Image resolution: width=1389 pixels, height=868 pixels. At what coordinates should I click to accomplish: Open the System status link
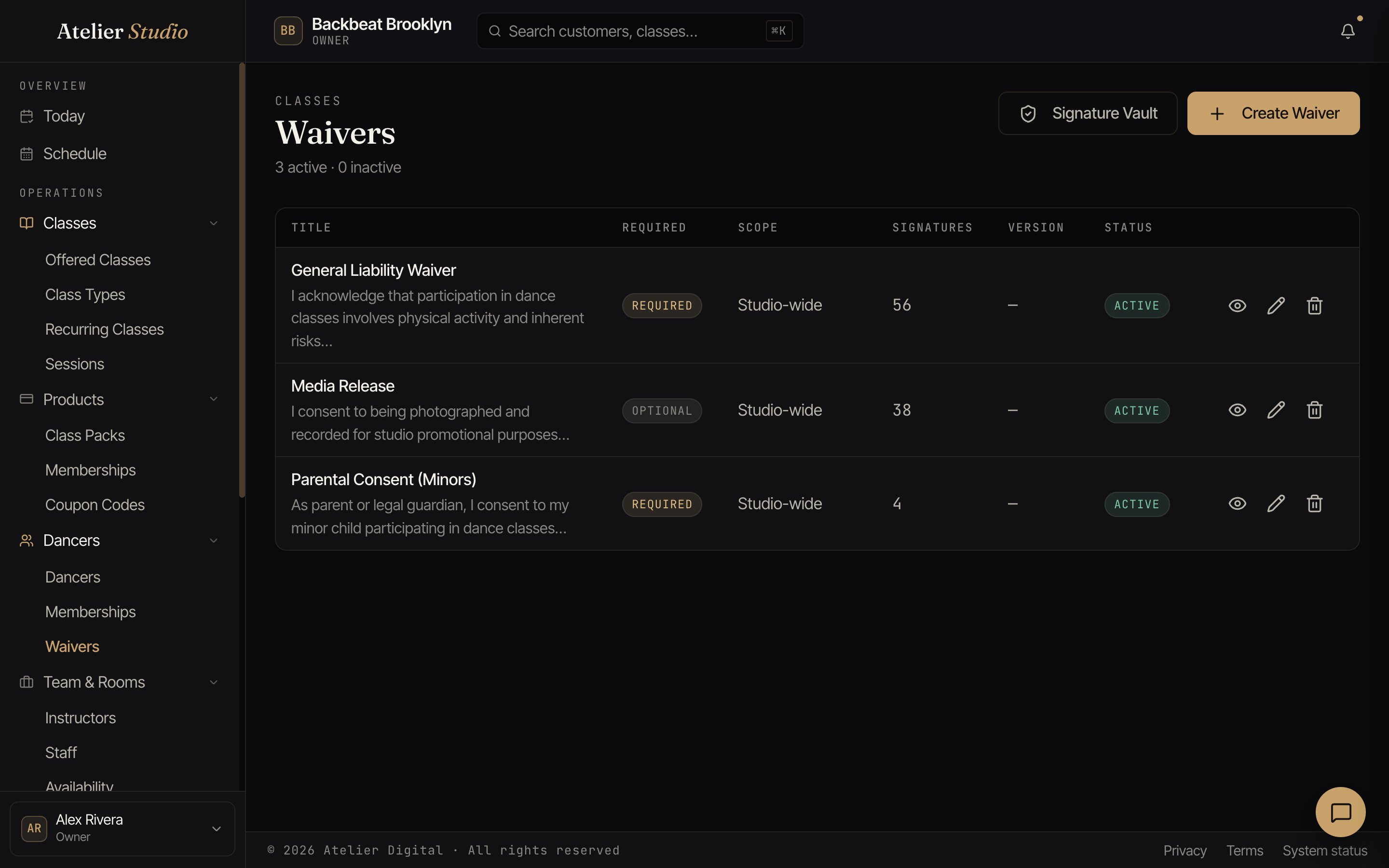[x=1325, y=850]
